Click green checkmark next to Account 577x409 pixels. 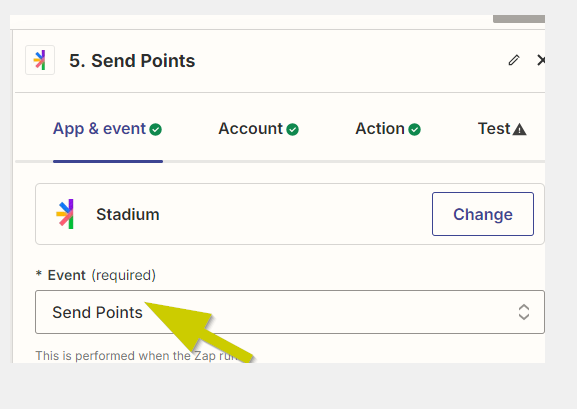coord(293,129)
